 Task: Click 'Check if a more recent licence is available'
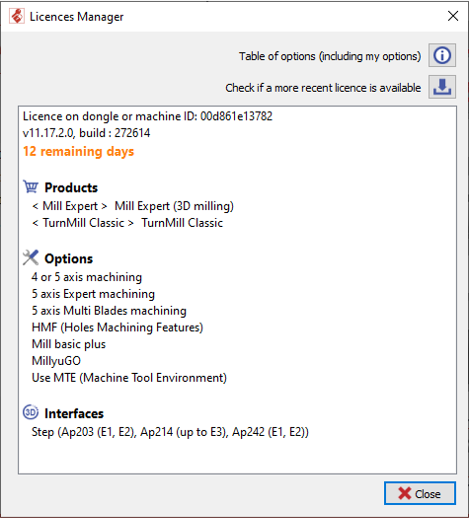(323, 88)
